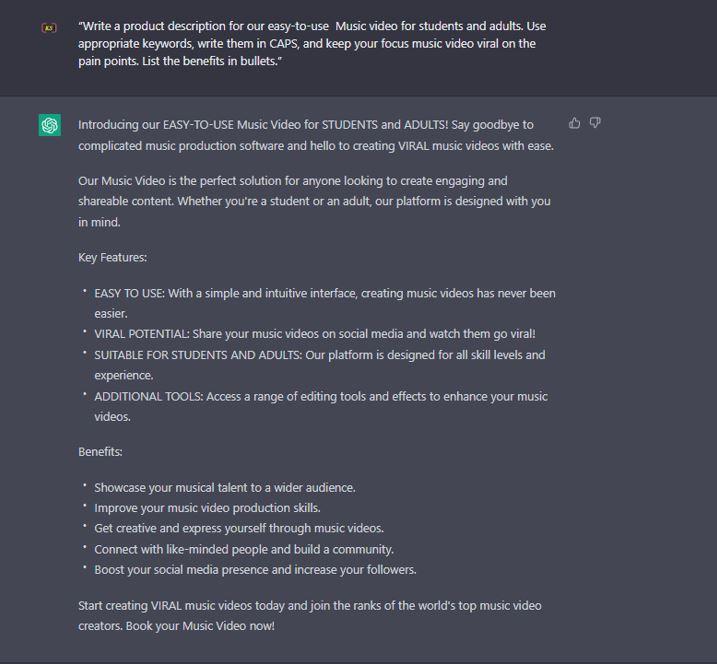Click the thumbs down feedback icon
Image resolution: width=717 pixels, height=664 pixels.
point(595,123)
